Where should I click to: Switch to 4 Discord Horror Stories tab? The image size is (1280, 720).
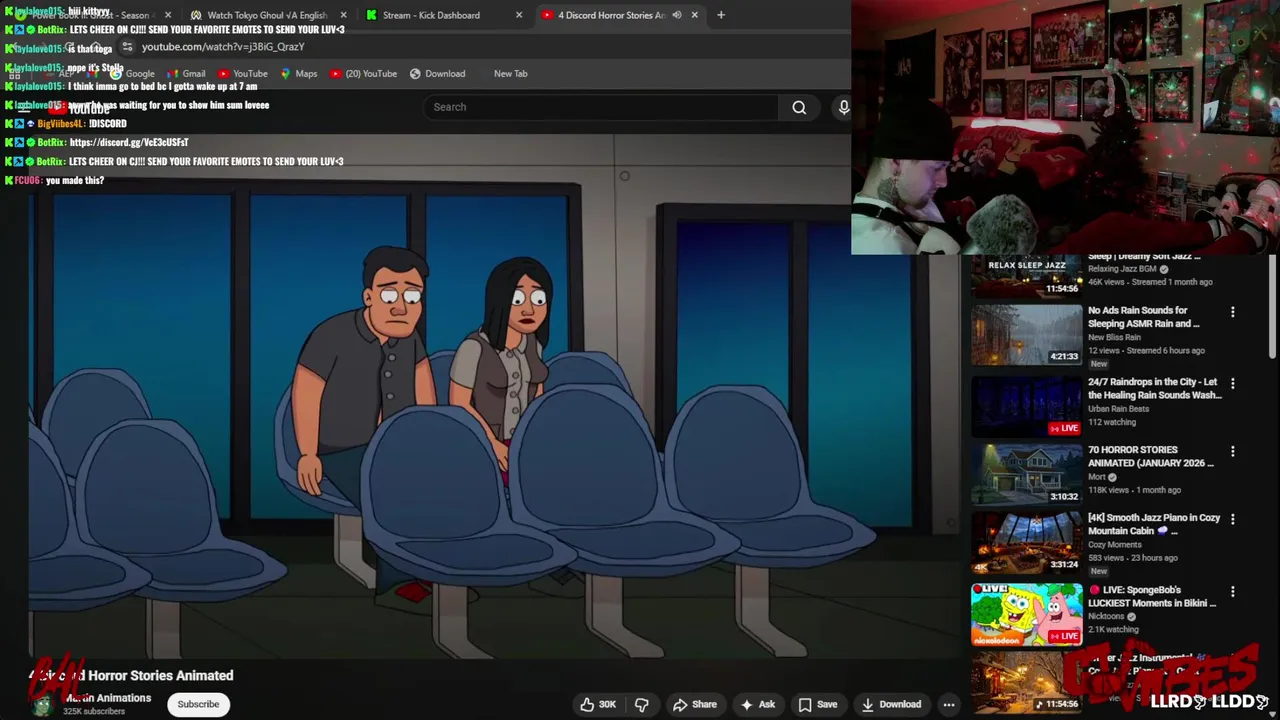coord(611,15)
